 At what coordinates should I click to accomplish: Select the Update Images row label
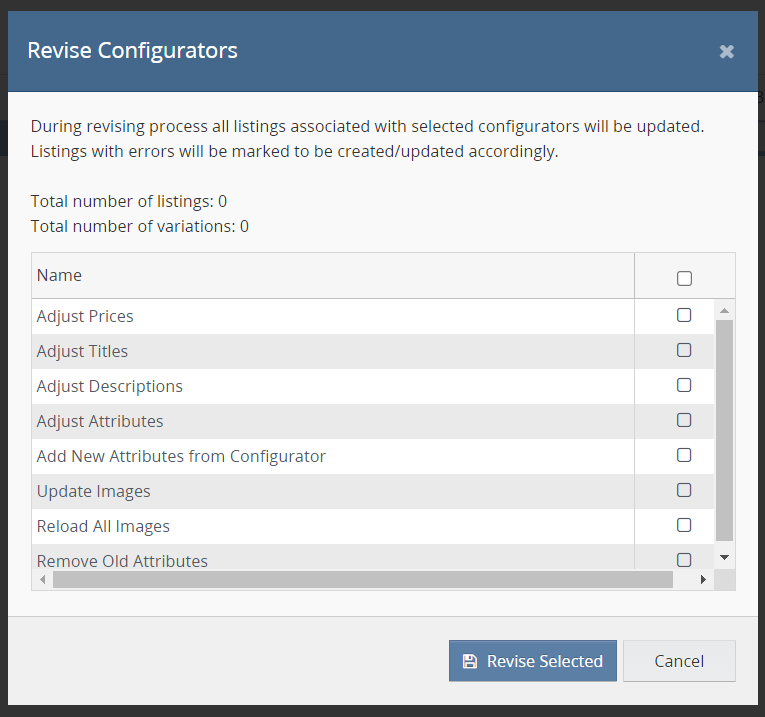94,491
